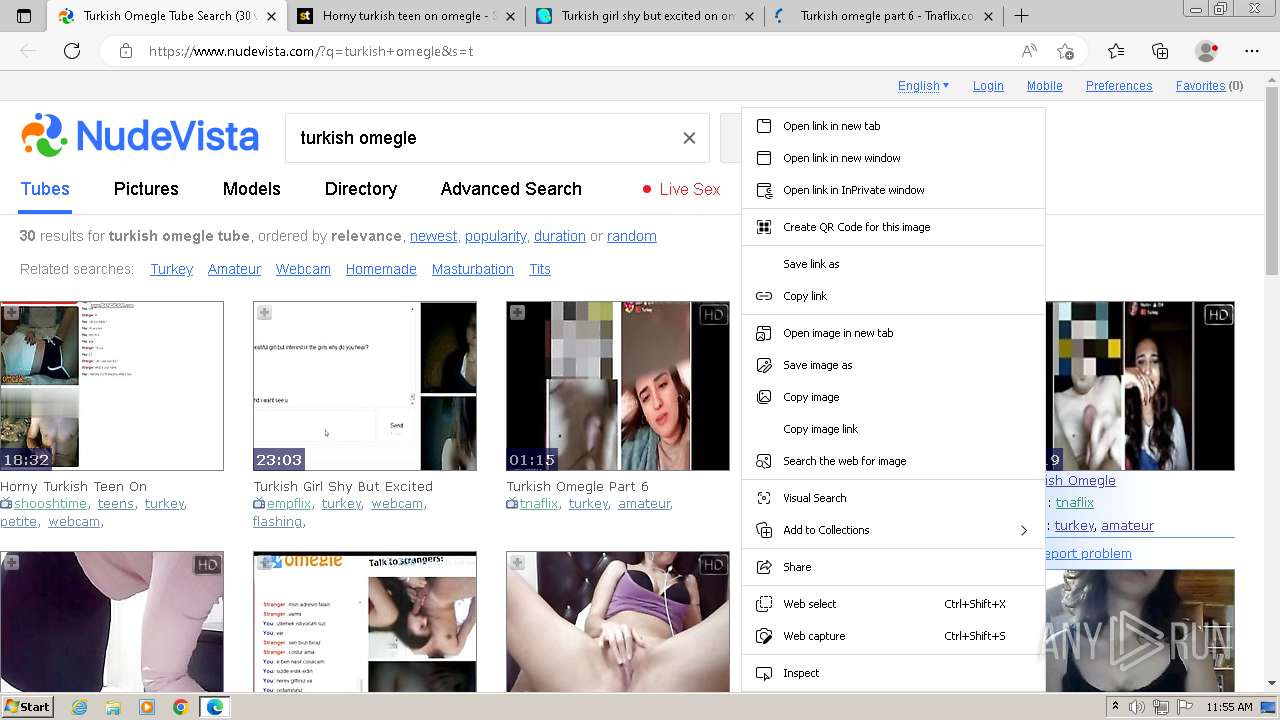
Task: Select Copy image link
Action: pyautogui.click(x=893, y=429)
